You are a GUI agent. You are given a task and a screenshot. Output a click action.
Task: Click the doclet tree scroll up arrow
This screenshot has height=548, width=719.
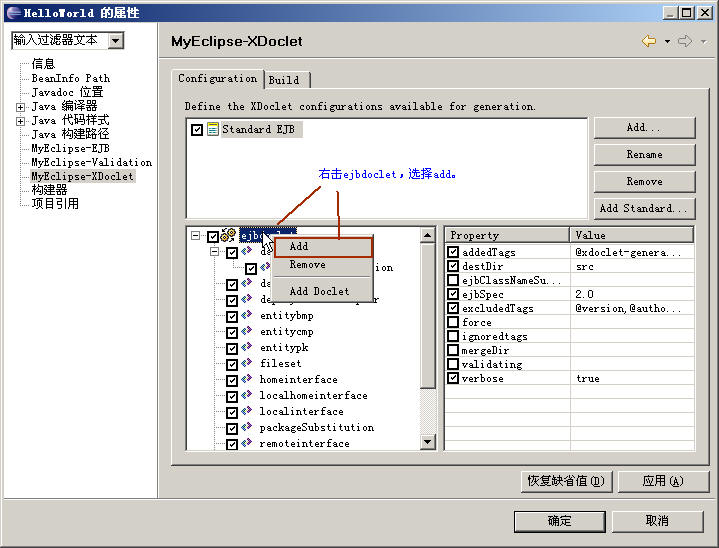click(427, 236)
